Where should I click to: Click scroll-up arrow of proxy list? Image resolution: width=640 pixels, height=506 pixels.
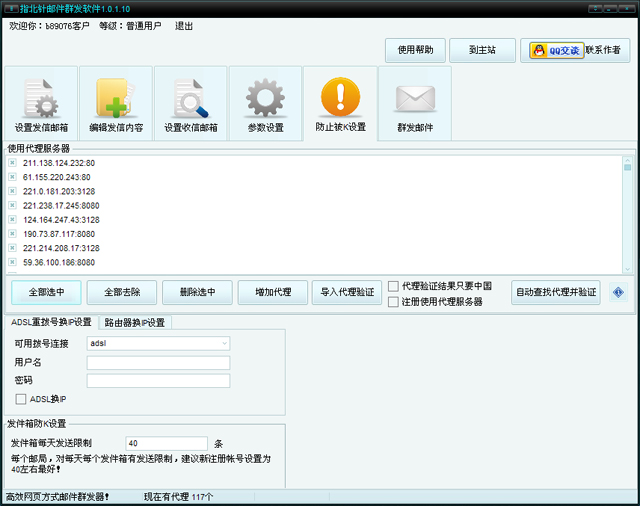(x=627, y=160)
